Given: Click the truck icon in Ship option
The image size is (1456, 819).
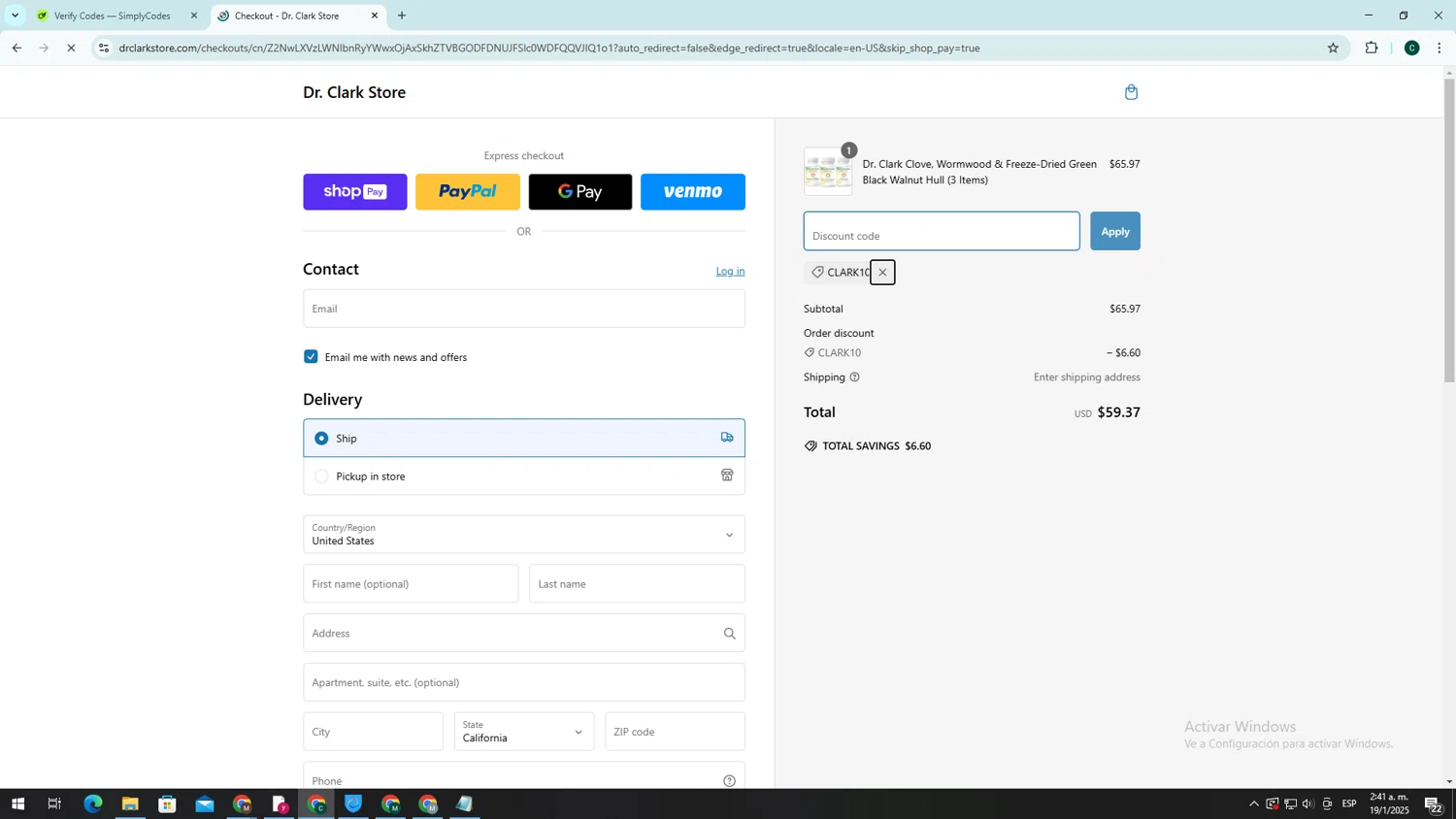Looking at the screenshot, I should point(727,438).
